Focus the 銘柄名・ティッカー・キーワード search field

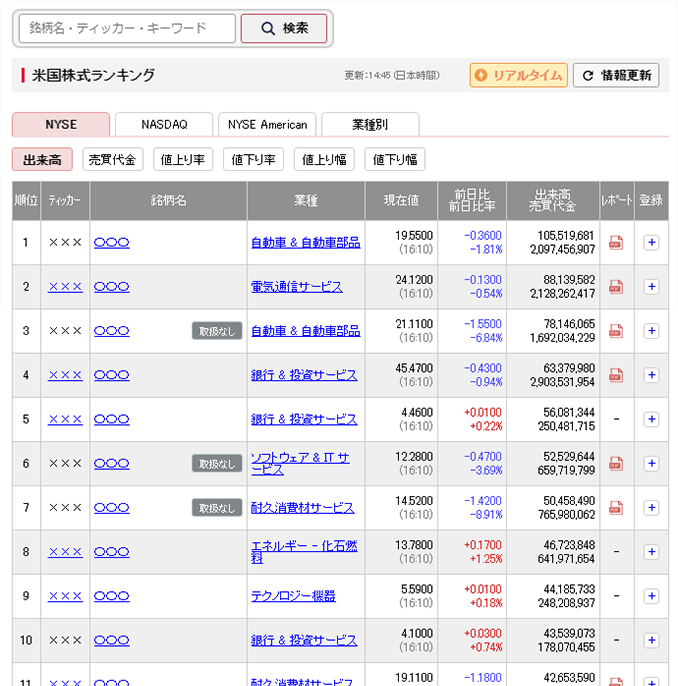point(127,29)
